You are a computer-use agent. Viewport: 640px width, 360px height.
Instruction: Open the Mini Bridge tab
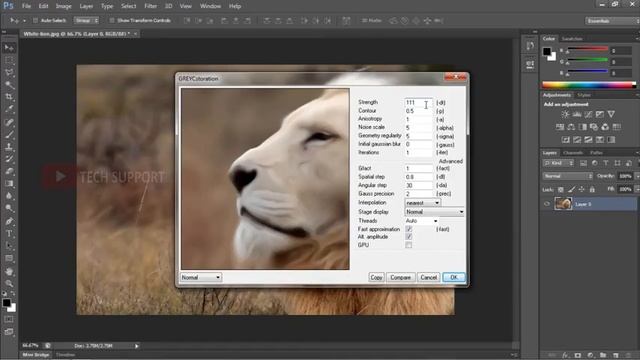click(x=36, y=355)
